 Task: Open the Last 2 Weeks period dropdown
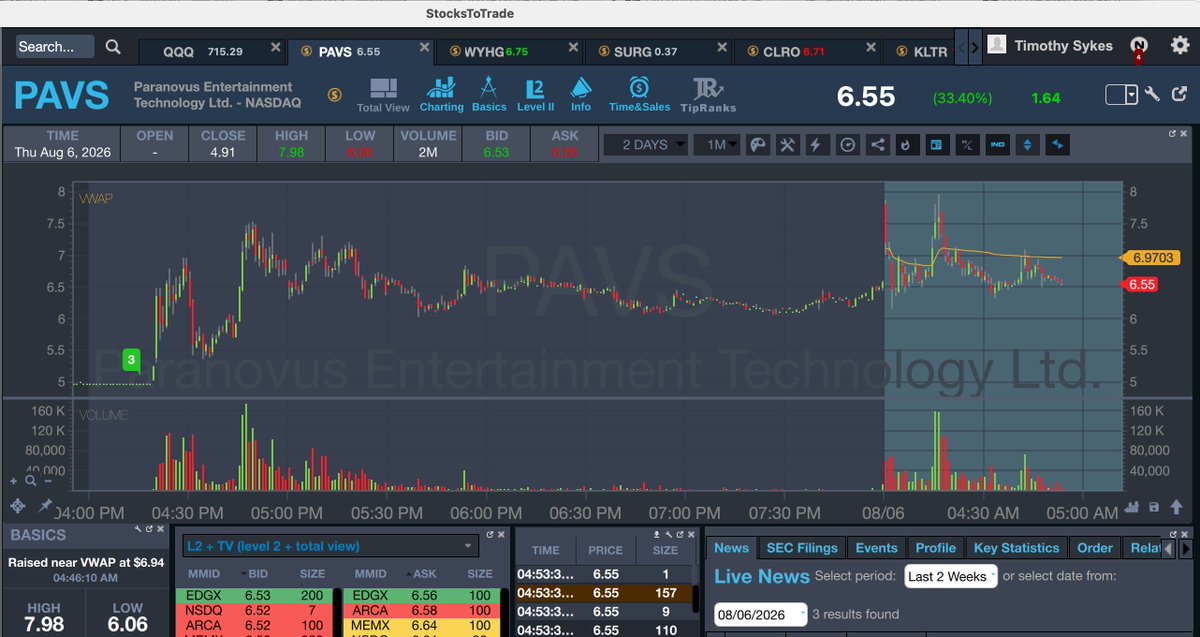point(950,576)
